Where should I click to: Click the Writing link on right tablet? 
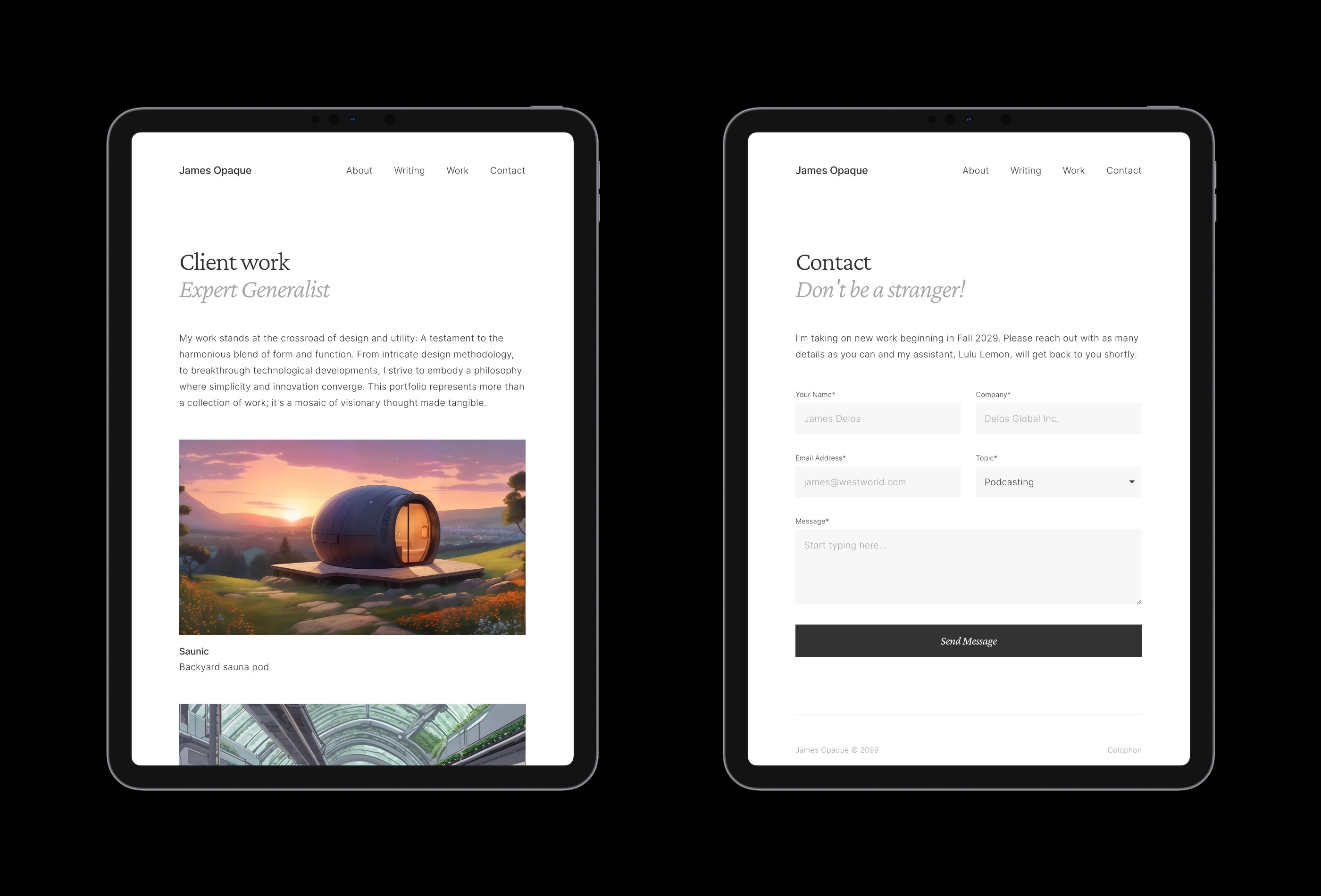[1025, 170]
